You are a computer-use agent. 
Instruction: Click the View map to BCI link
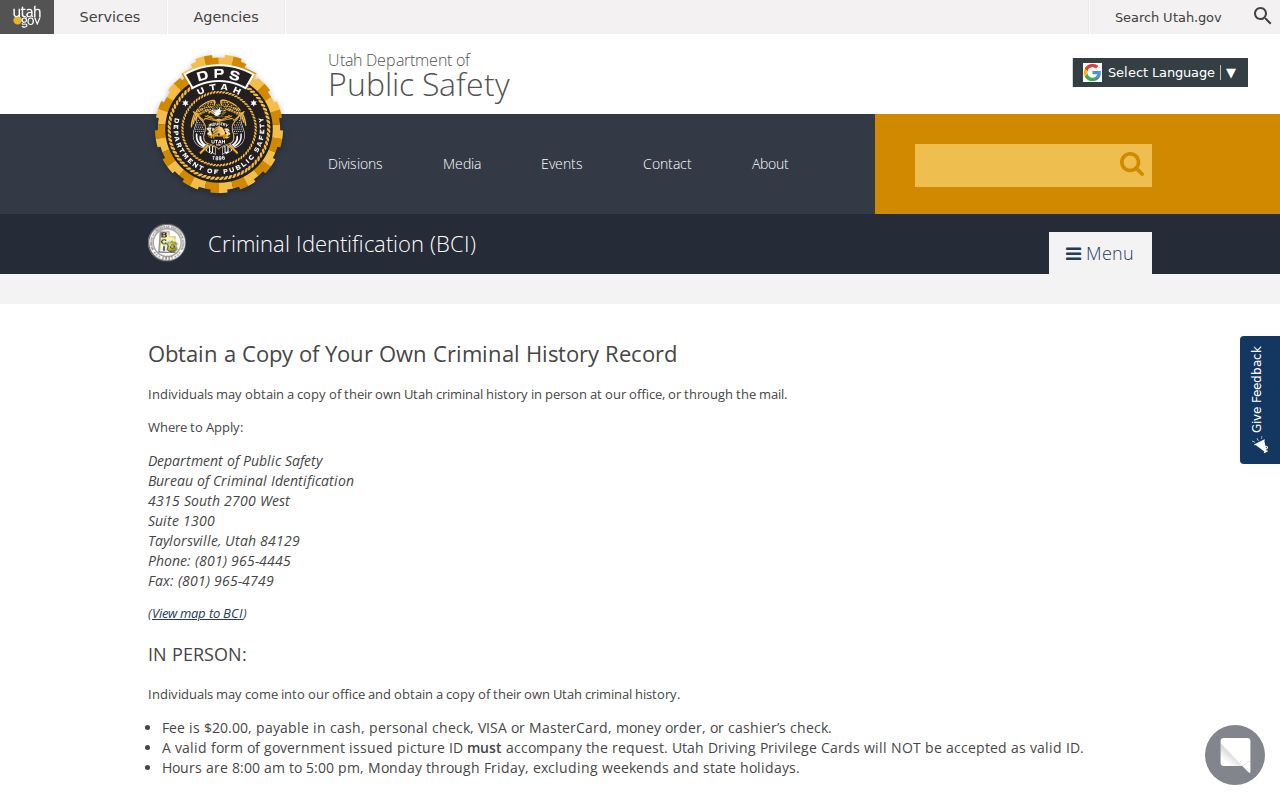[x=197, y=613]
